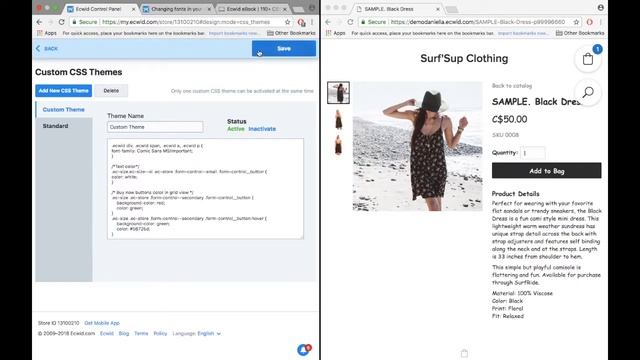Click Import bookmarks now link in left browser
Screen dimensions: 640x360
point(233,33)
